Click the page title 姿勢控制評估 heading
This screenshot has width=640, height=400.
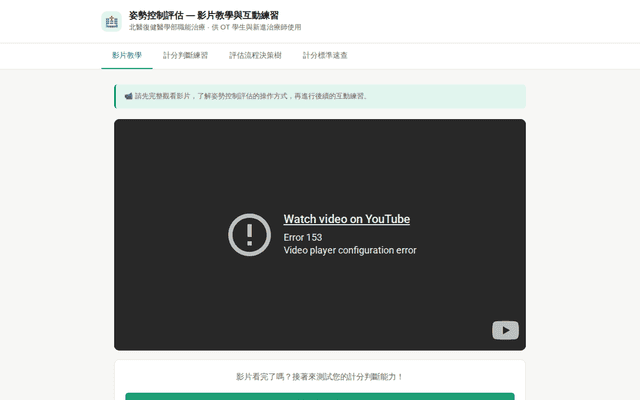tap(204, 16)
